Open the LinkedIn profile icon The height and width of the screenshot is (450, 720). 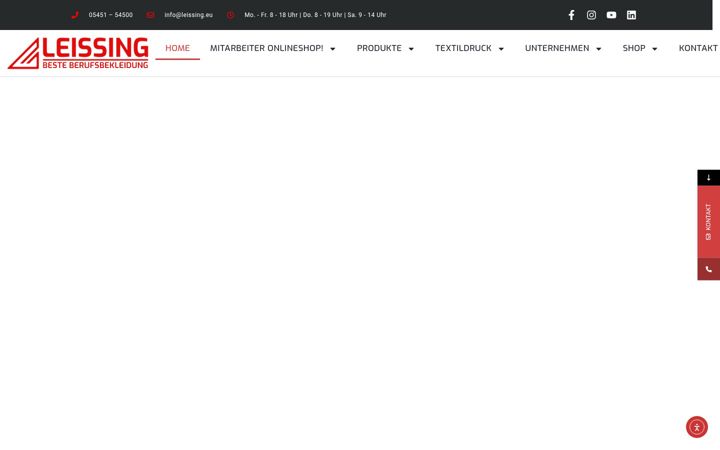click(x=631, y=15)
